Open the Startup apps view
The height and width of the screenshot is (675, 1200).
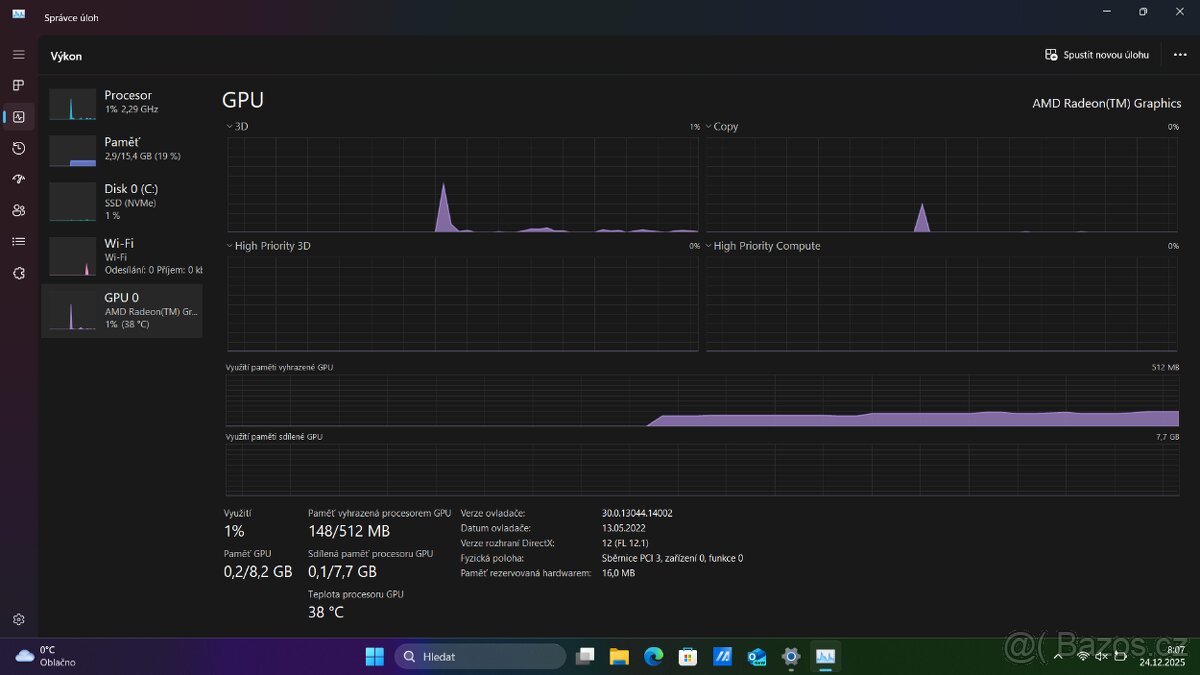tap(18, 178)
